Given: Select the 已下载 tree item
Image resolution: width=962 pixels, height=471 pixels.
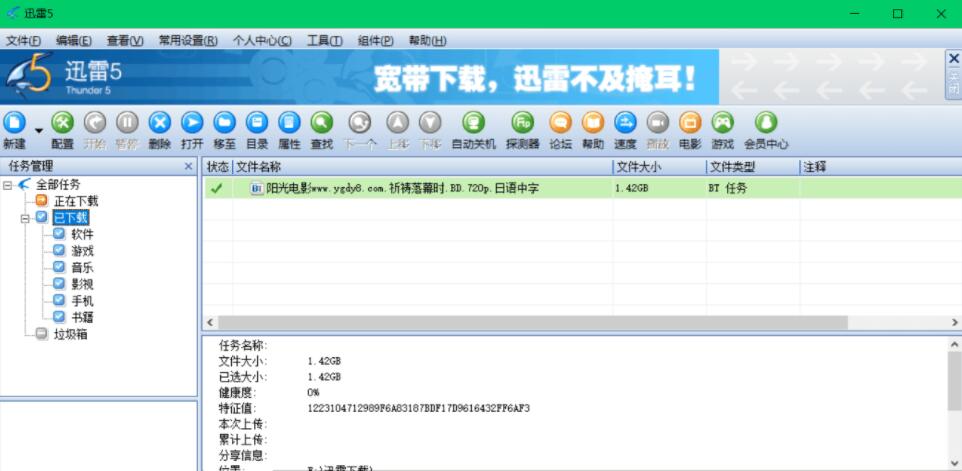Looking at the screenshot, I should (x=71, y=217).
